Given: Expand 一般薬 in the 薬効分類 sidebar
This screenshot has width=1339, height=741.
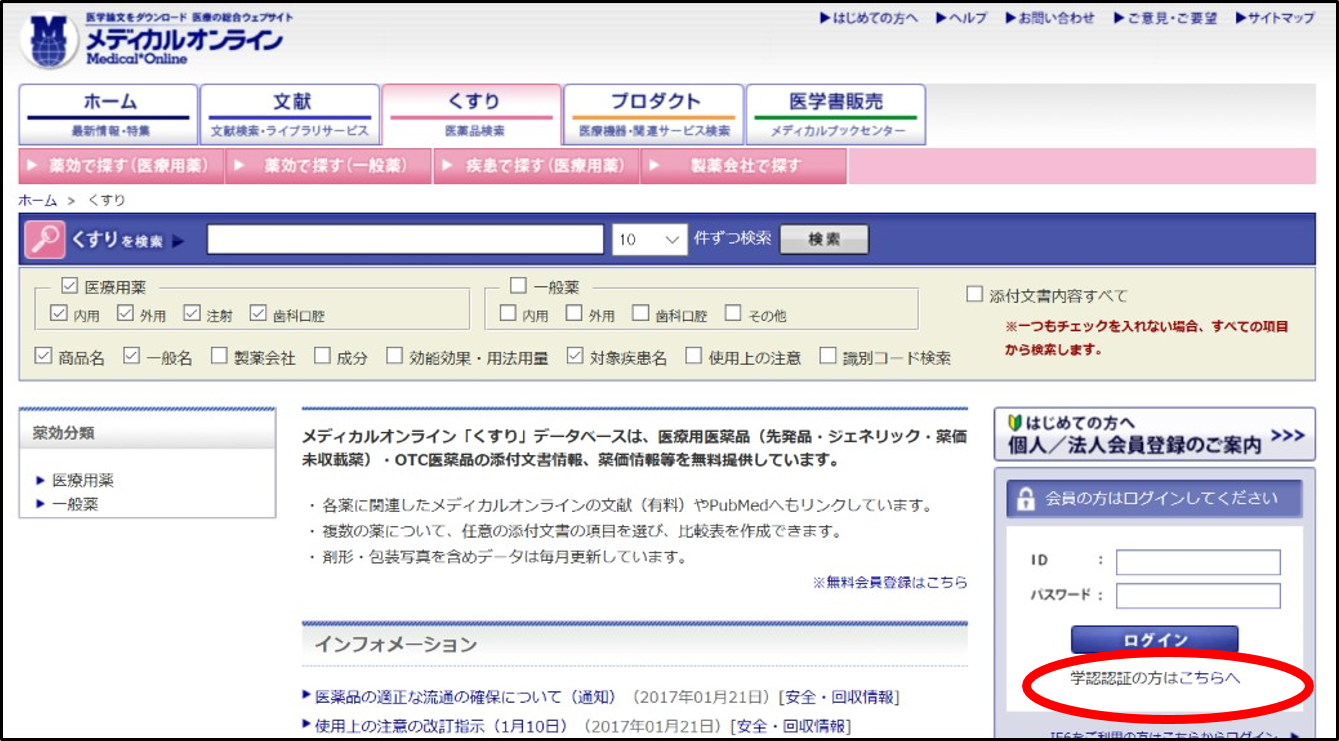Looking at the screenshot, I should pyautogui.click(x=75, y=504).
